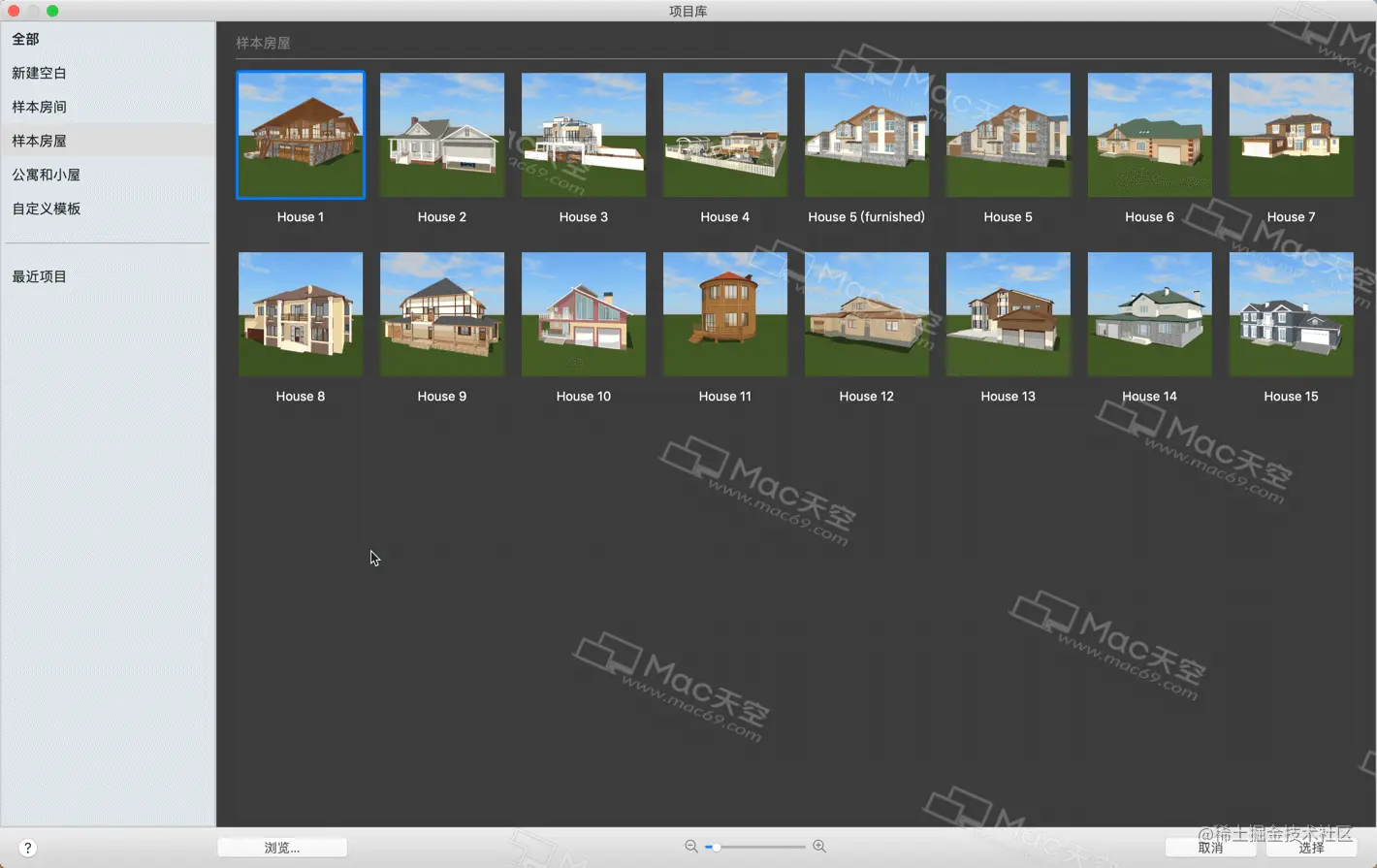
Task: Choose the House 14 thumbnail
Action: pyautogui.click(x=1150, y=314)
